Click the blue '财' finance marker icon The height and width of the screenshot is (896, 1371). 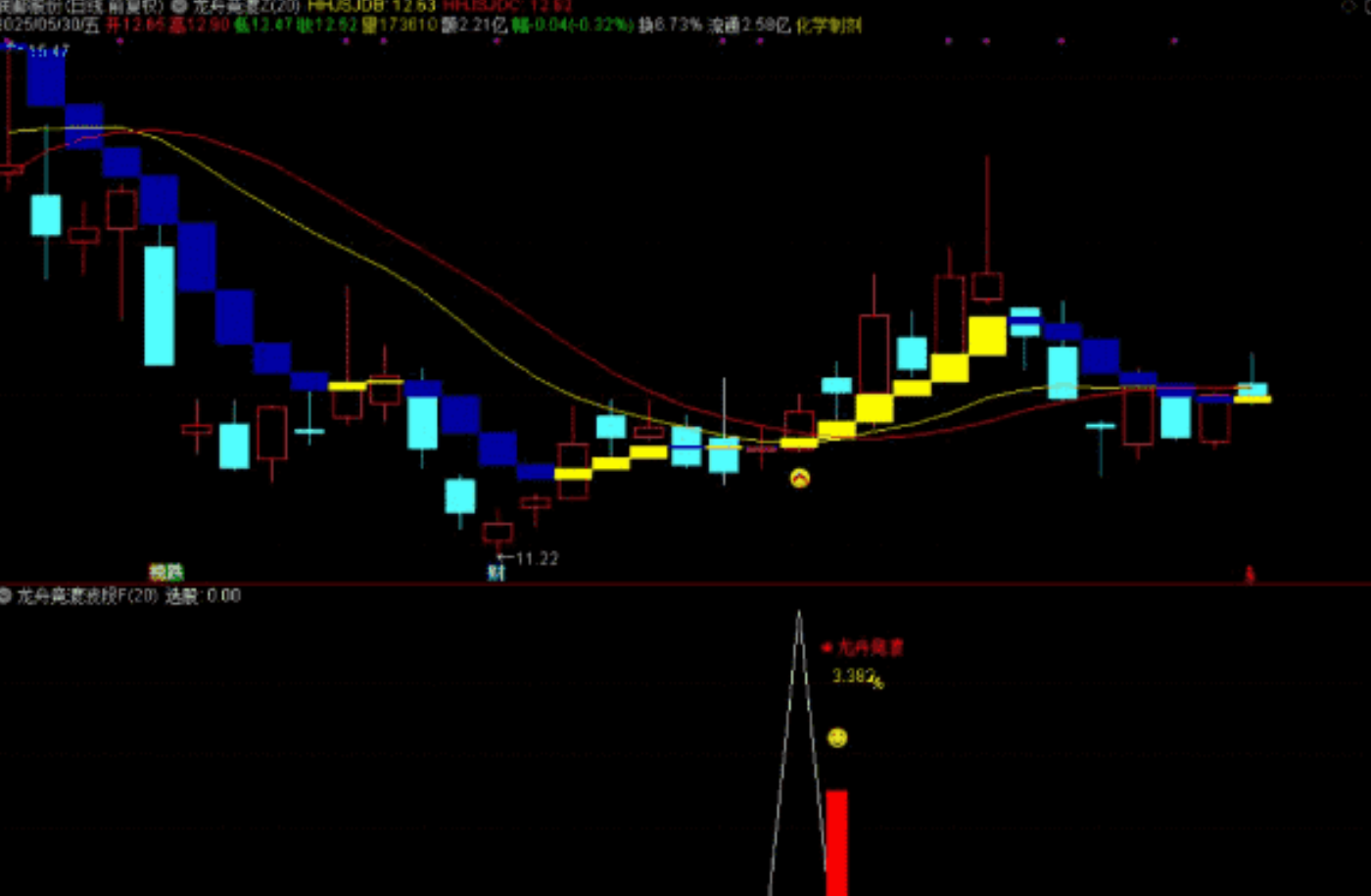click(496, 573)
